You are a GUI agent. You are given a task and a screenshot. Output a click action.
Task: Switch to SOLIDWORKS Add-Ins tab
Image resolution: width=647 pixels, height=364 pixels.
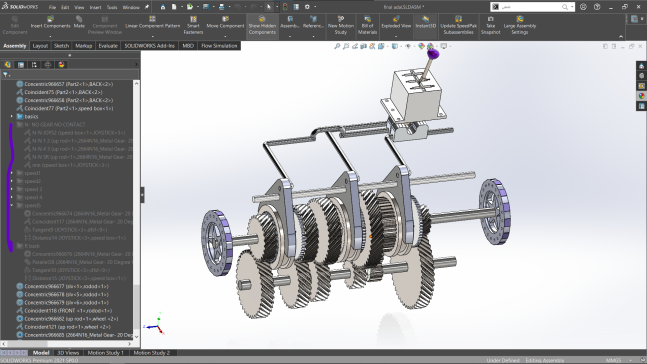click(x=149, y=46)
